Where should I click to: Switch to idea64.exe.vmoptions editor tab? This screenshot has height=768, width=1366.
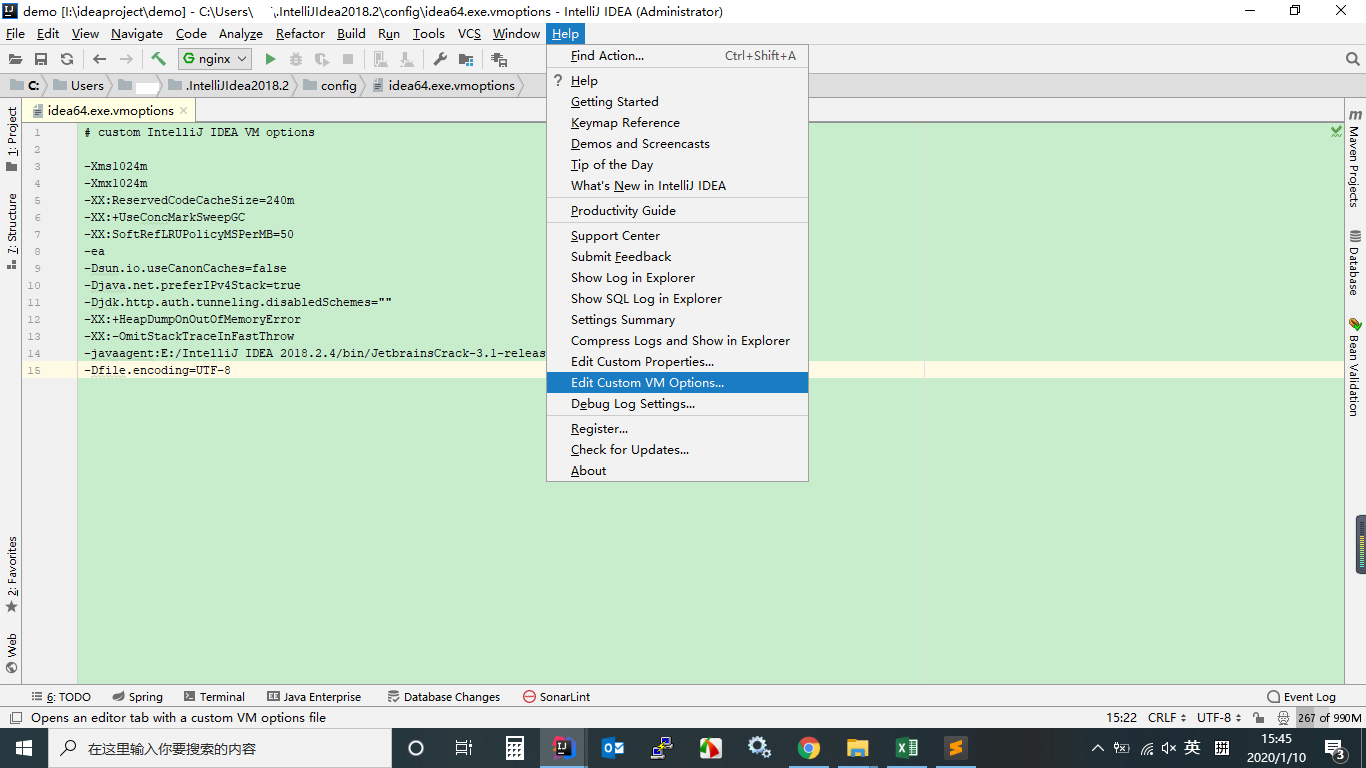tap(110, 111)
